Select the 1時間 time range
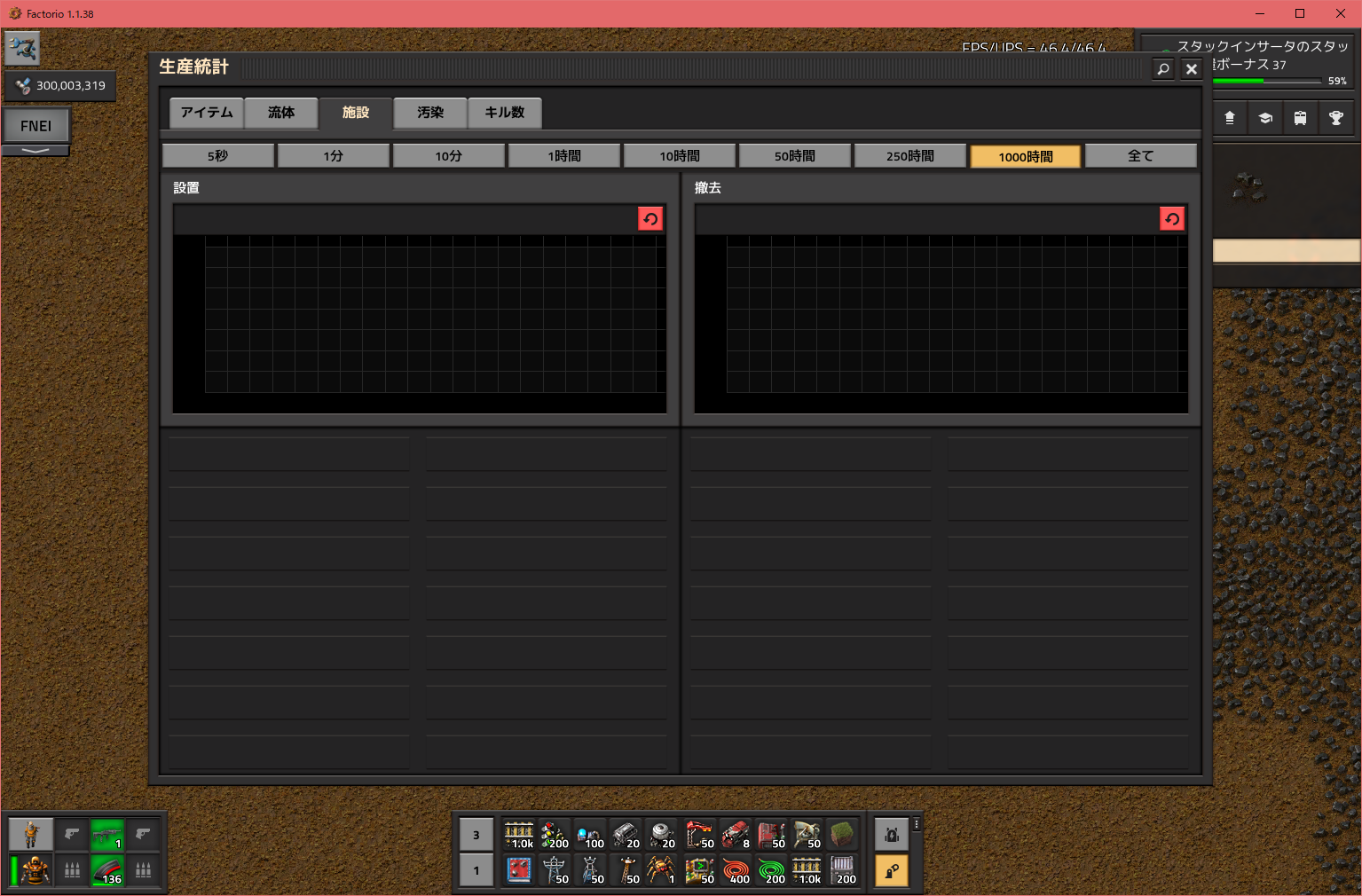 coord(564,156)
